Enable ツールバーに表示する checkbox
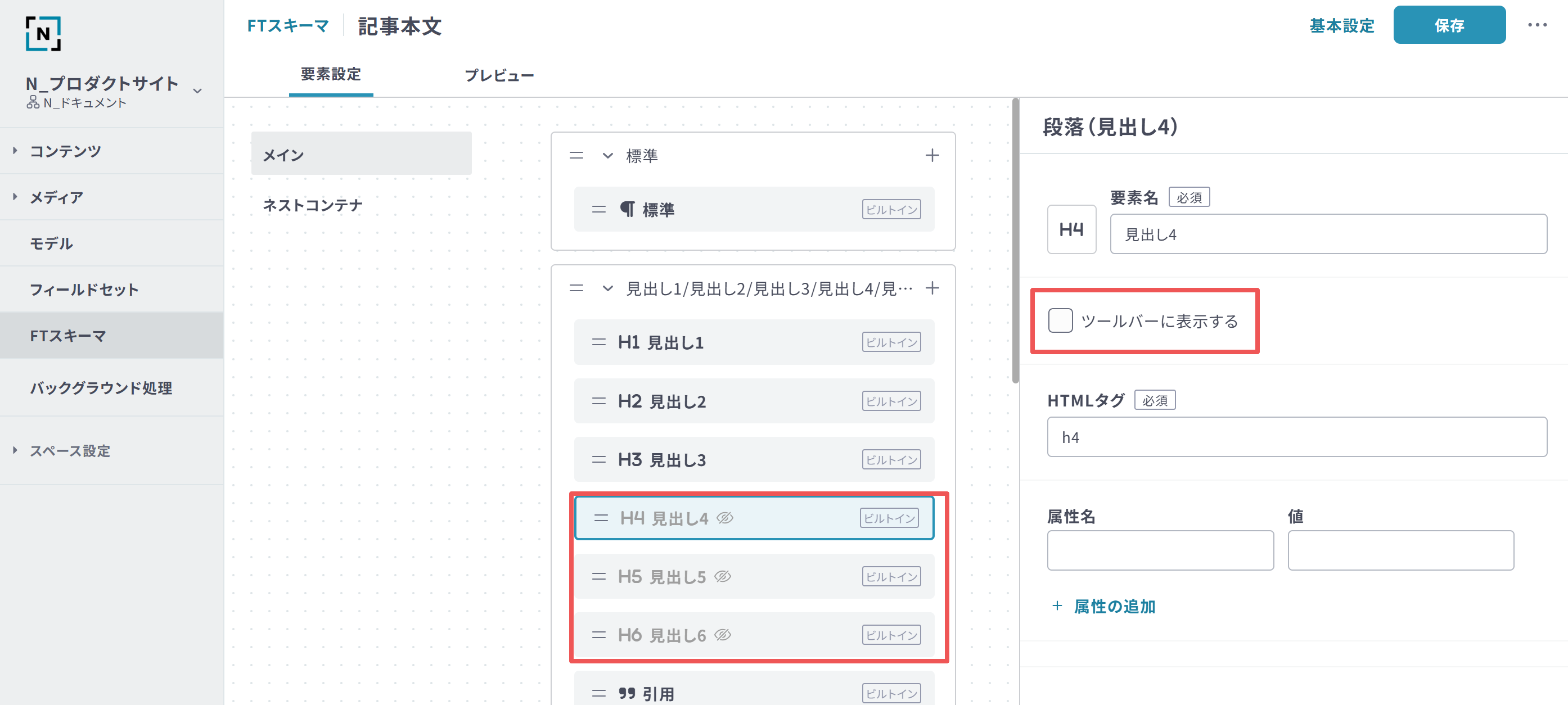 click(1060, 320)
